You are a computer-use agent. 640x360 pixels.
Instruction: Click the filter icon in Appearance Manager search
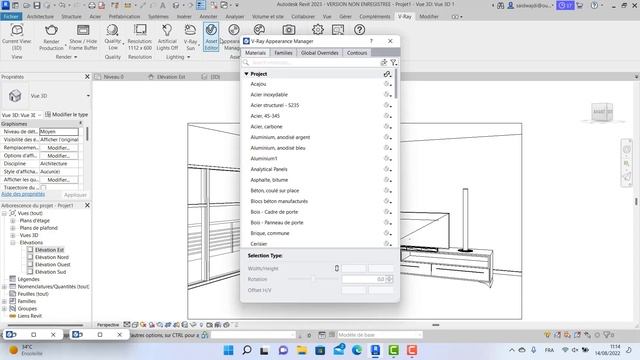tap(393, 62)
